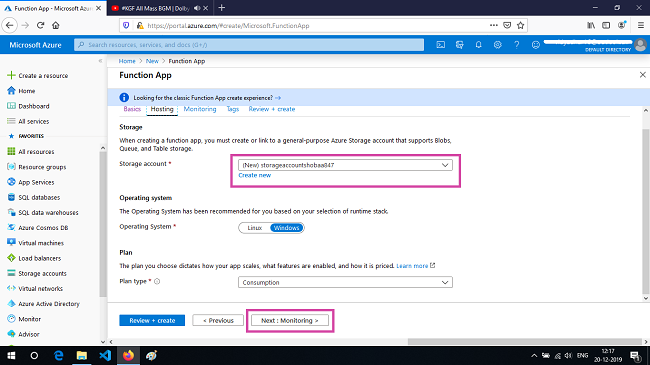Click Create new storage link
The width and height of the screenshot is (650, 365).
click(x=255, y=175)
